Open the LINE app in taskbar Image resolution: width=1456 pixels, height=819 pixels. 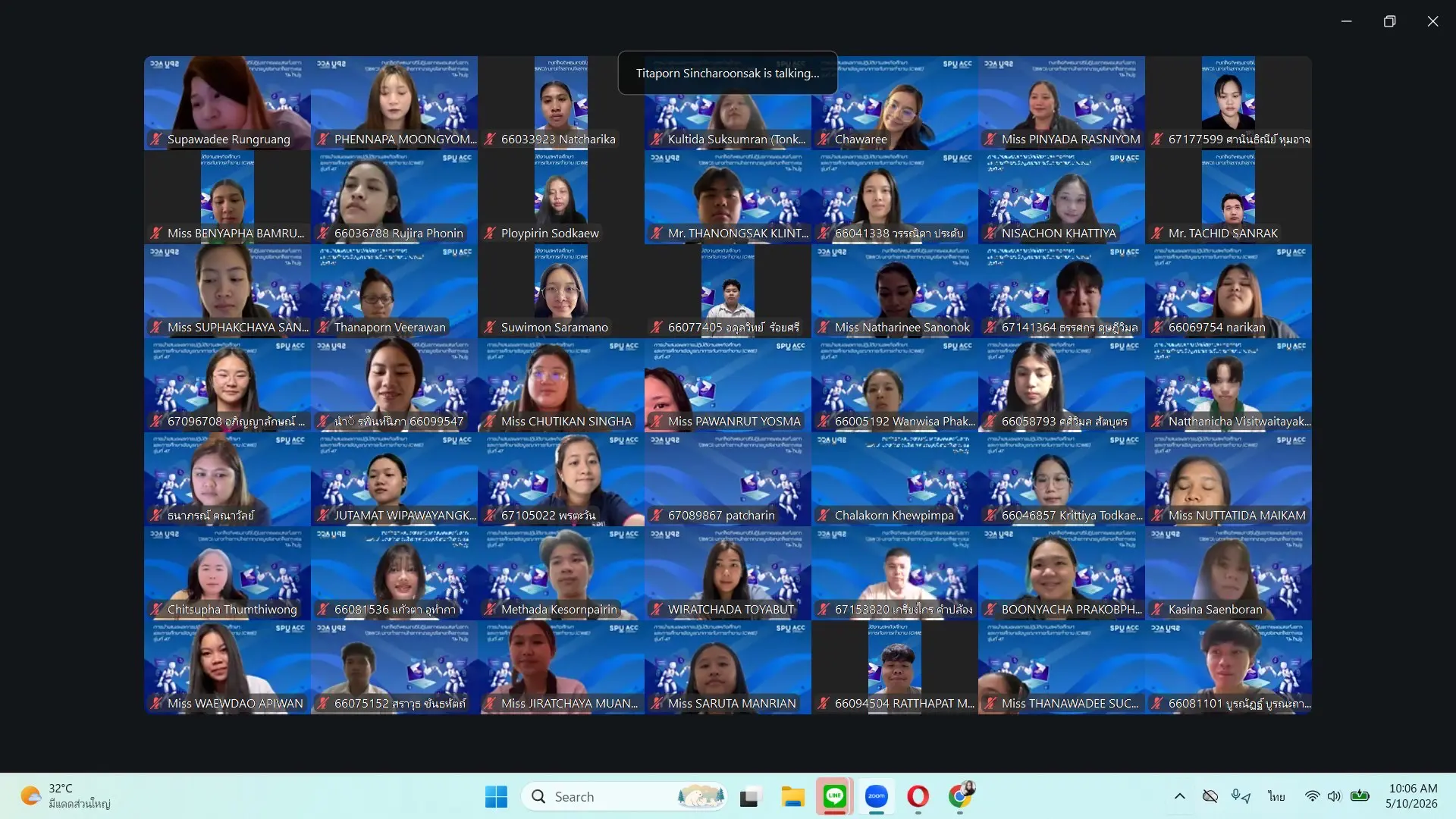(835, 796)
